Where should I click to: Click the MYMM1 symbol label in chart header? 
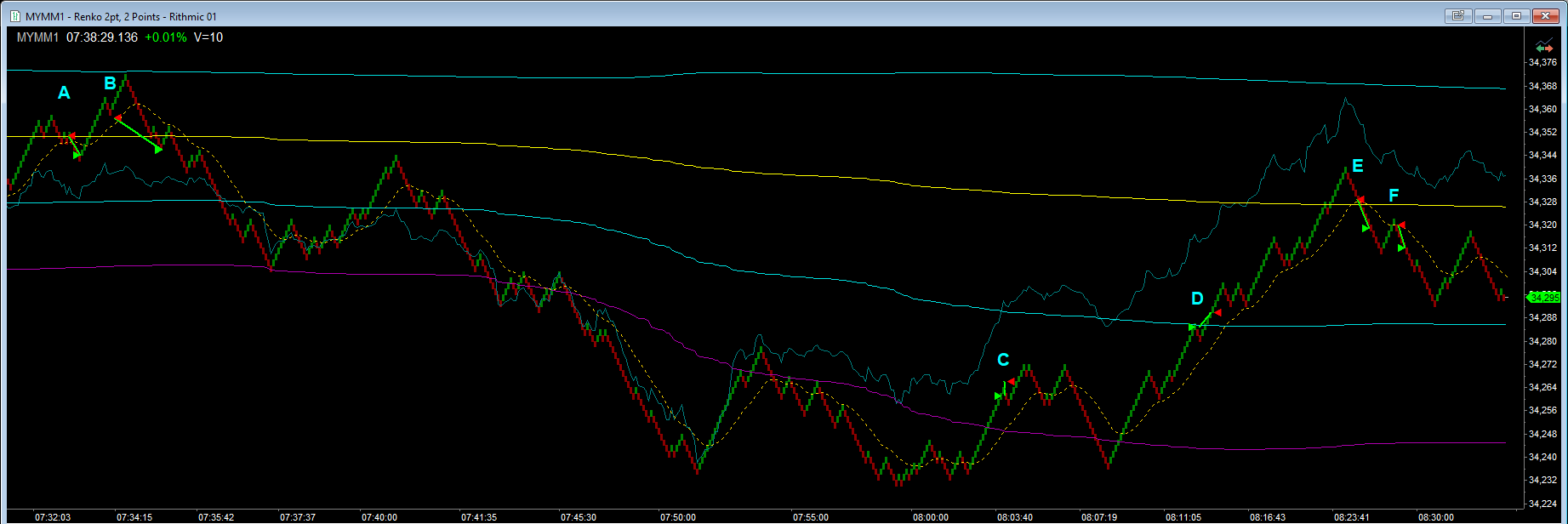point(38,37)
